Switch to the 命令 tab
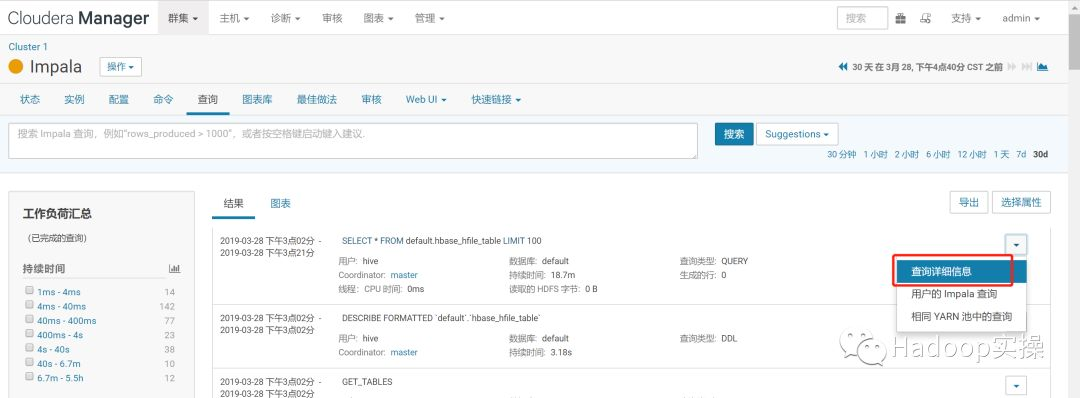Image resolution: width=1080 pixels, height=398 pixels. tap(163, 99)
